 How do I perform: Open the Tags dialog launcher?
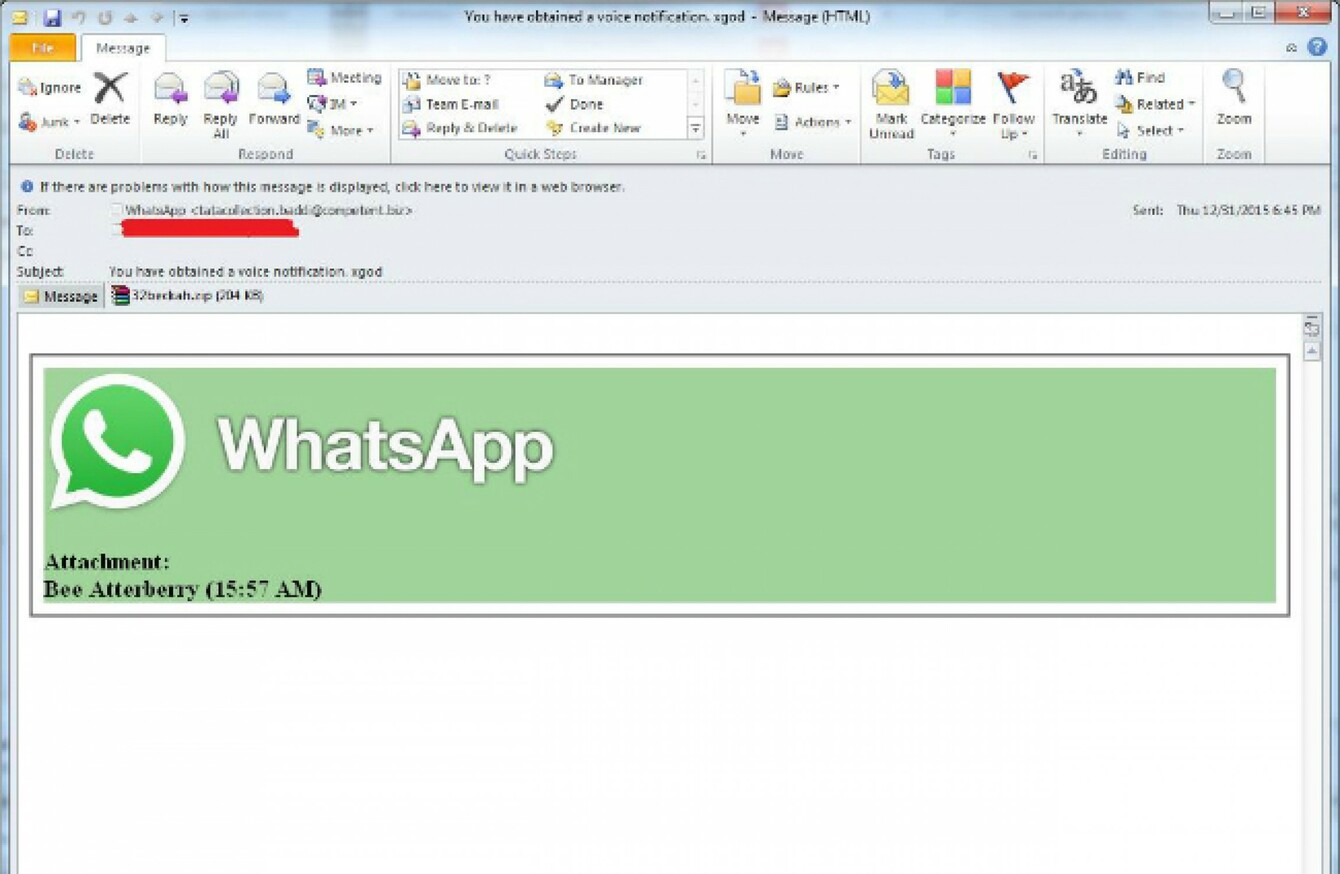(1033, 155)
